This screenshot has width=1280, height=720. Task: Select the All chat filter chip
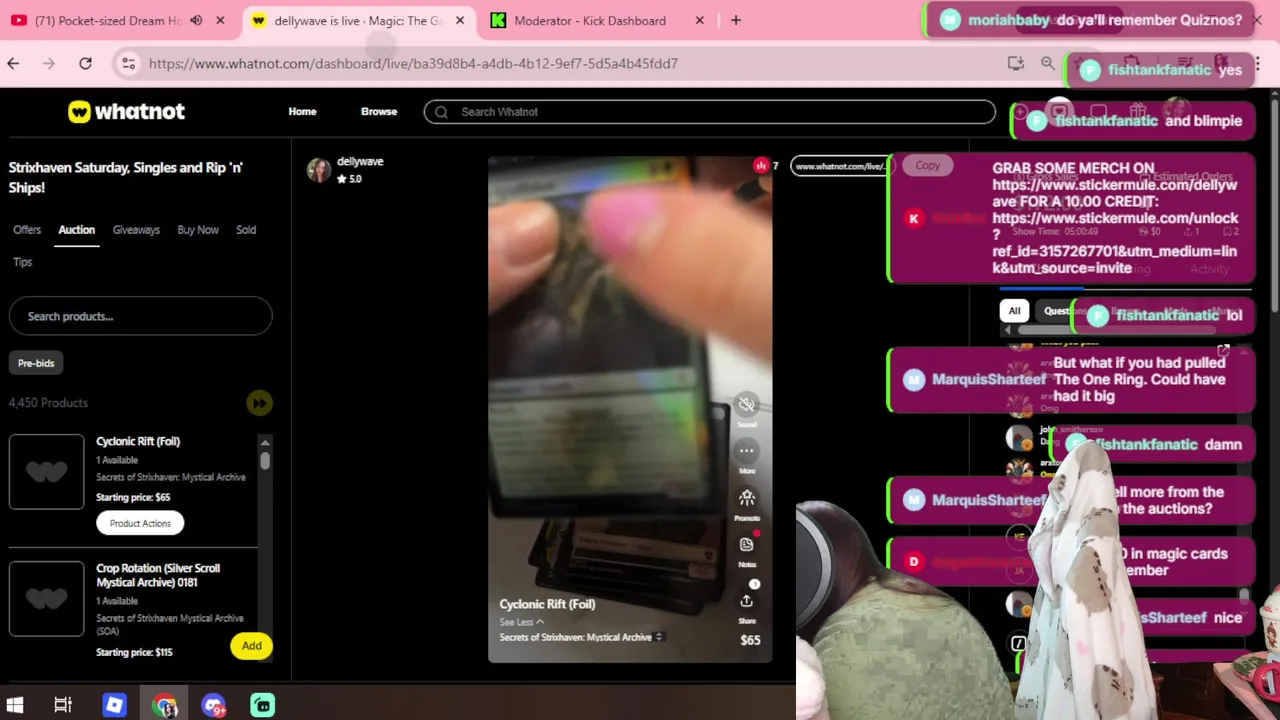point(1014,311)
